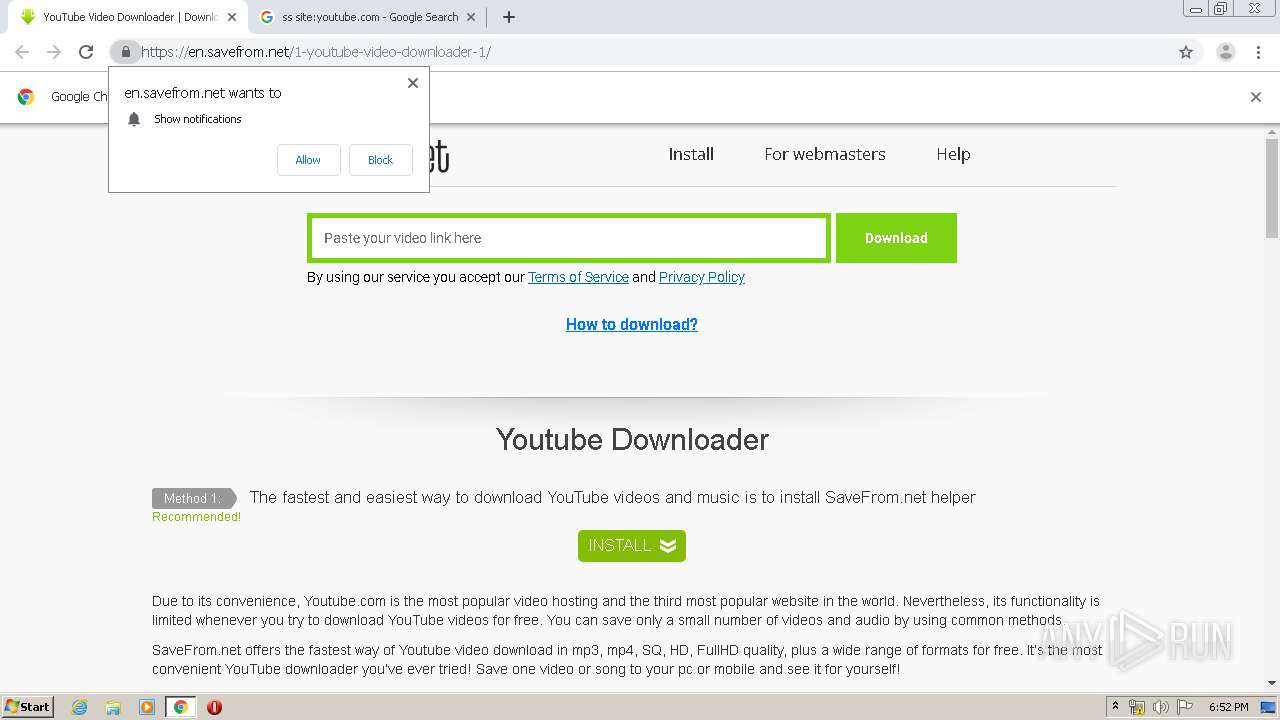
Task: Click the scrollbar up arrow
Action: click(x=1272, y=131)
